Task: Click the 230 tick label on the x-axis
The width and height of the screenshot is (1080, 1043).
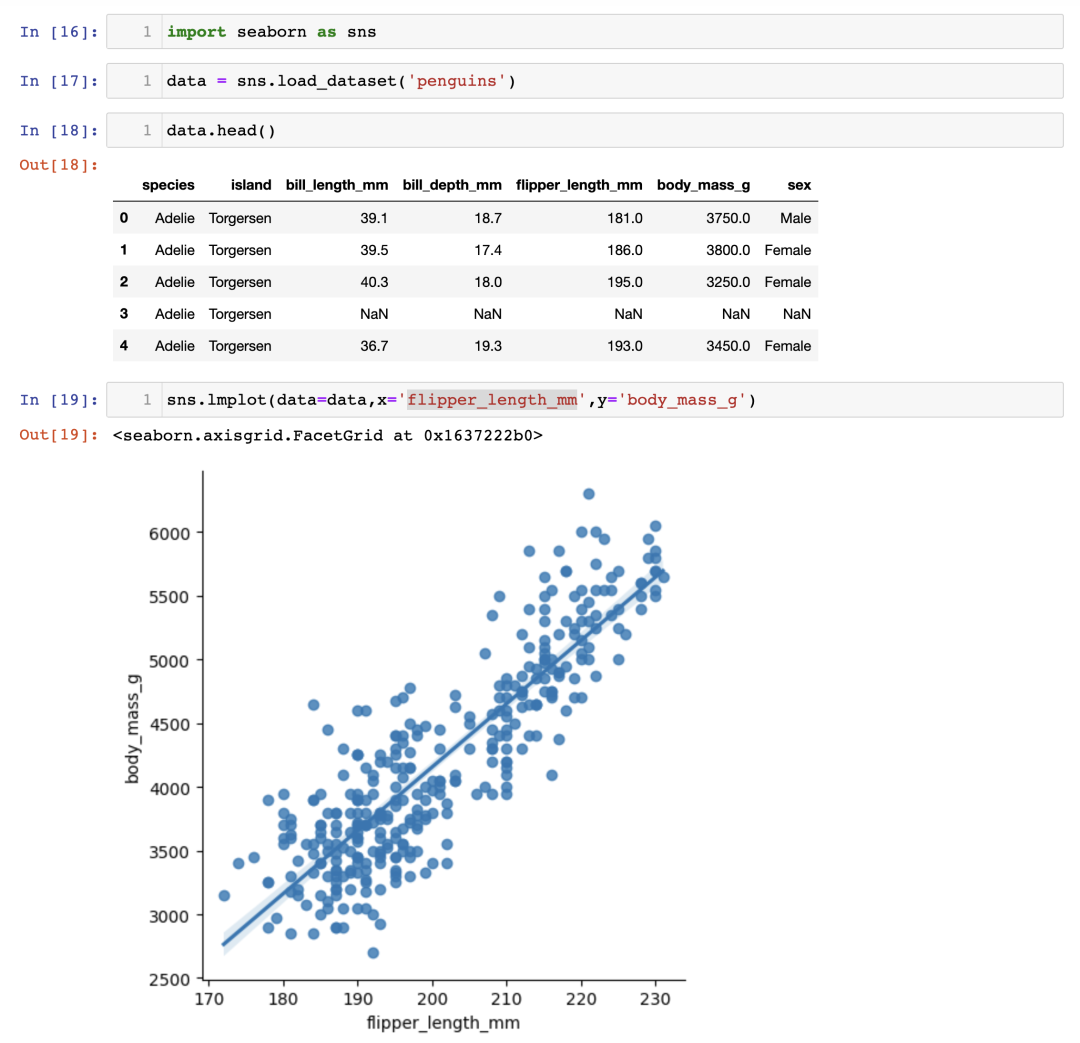Action: [655, 999]
